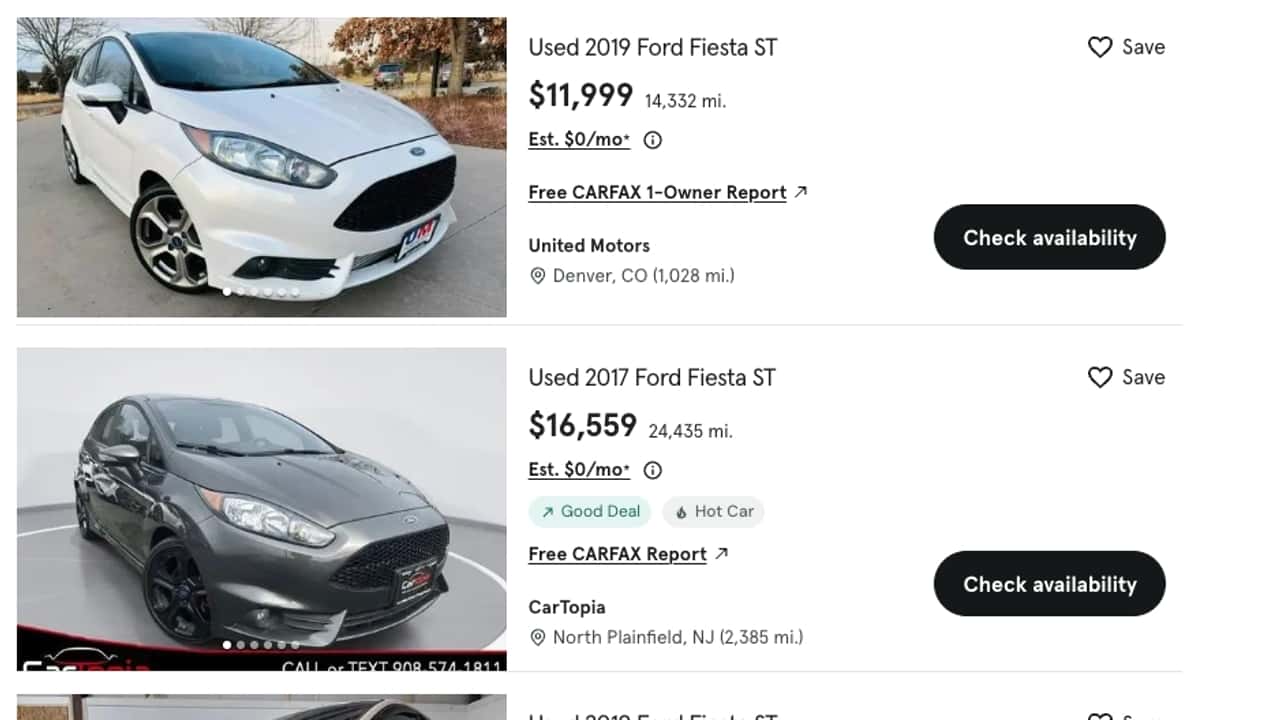Open the Used 2019 Ford Fiesta ST listing title
1280x720 pixels.
pyautogui.click(x=652, y=47)
